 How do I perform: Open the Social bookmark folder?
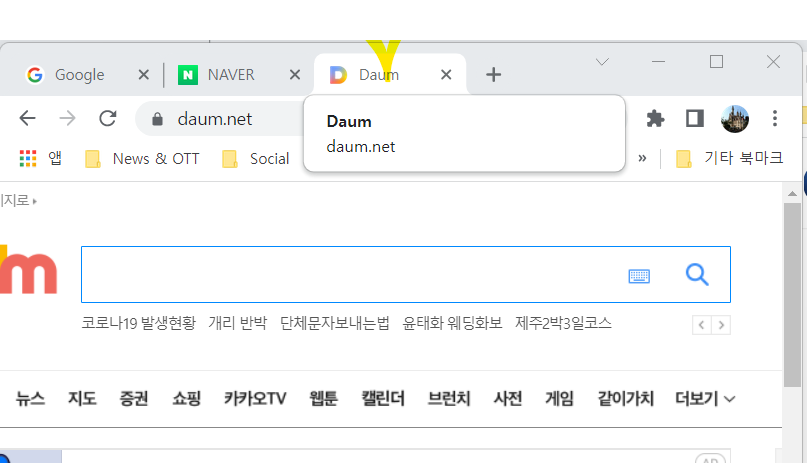point(255,159)
